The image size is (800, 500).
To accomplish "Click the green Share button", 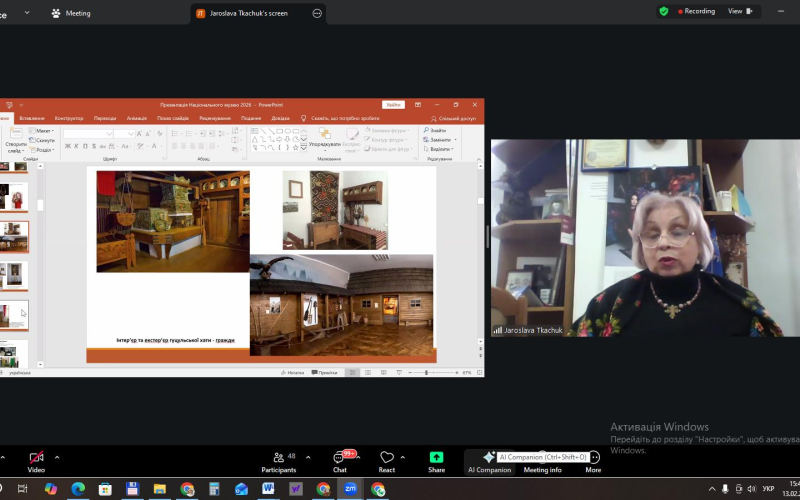I will [x=436, y=459].
